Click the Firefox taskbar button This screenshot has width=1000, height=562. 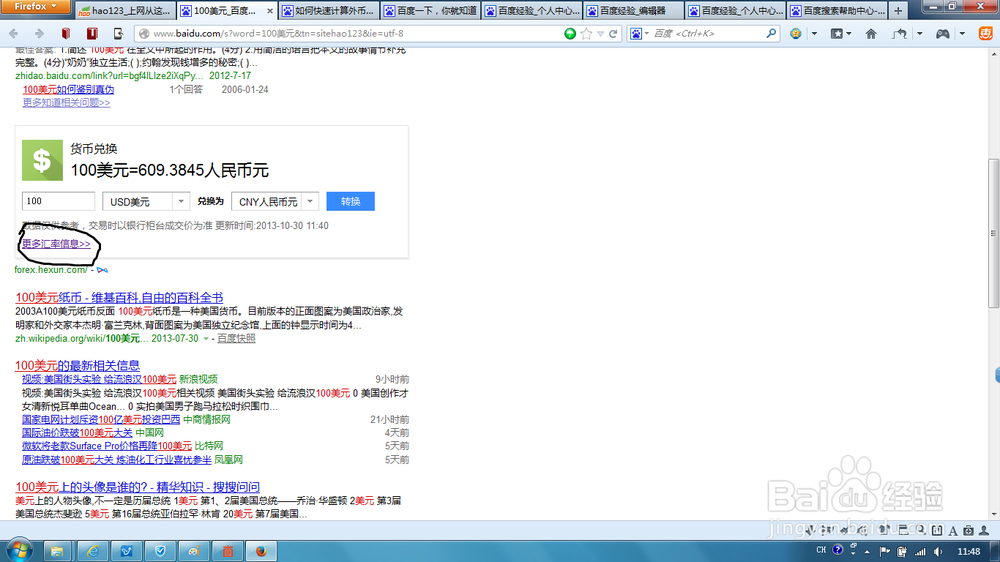[x=261, y=551]
